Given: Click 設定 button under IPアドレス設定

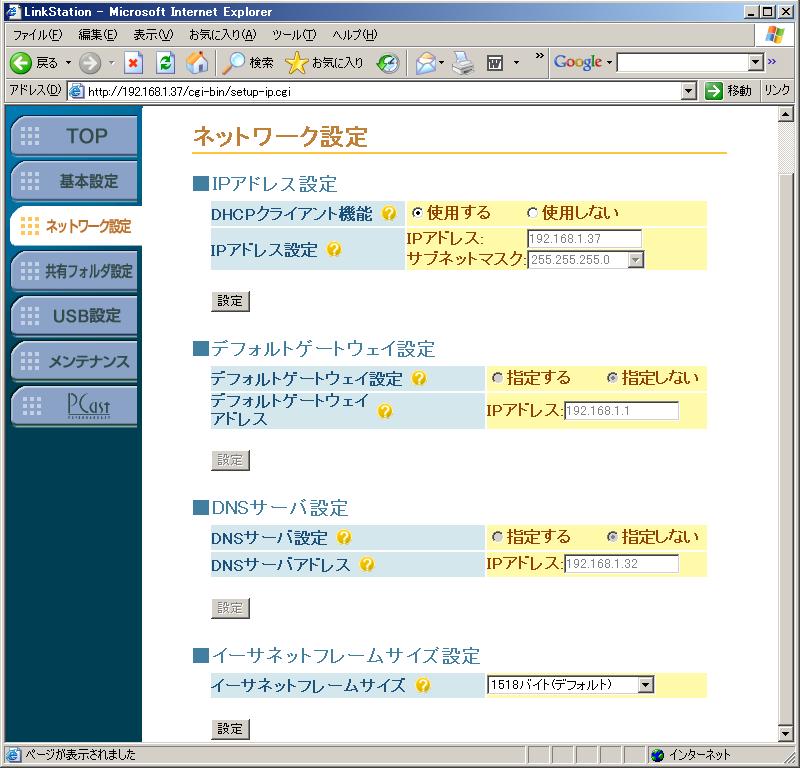Looking at the screenshot, I should pyautogui.click(x=230, y=301).
